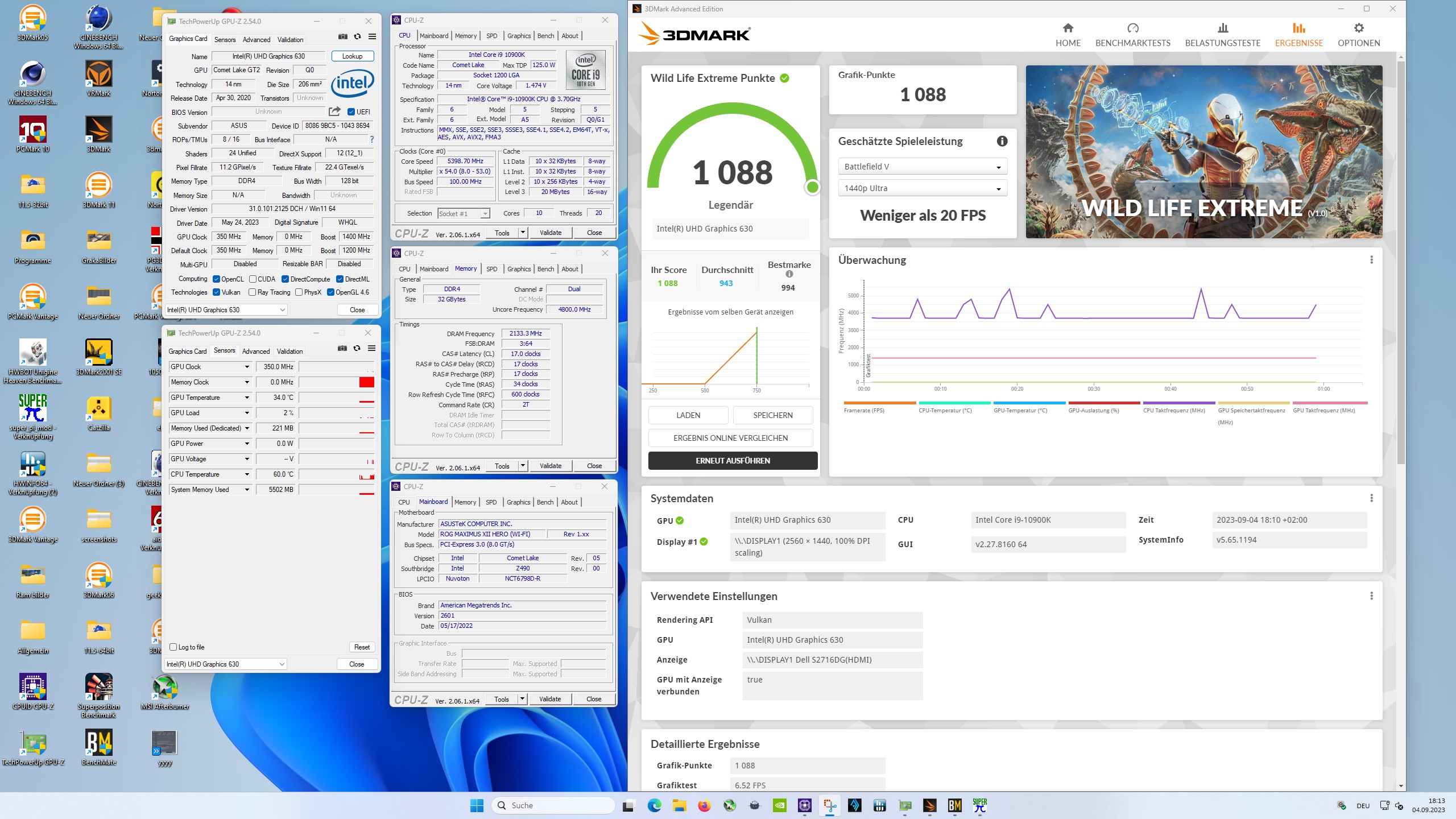This screenshot has height=819, width=1456.
Task: Click the info icon under Bestmarke
Action: click(789, 274)
